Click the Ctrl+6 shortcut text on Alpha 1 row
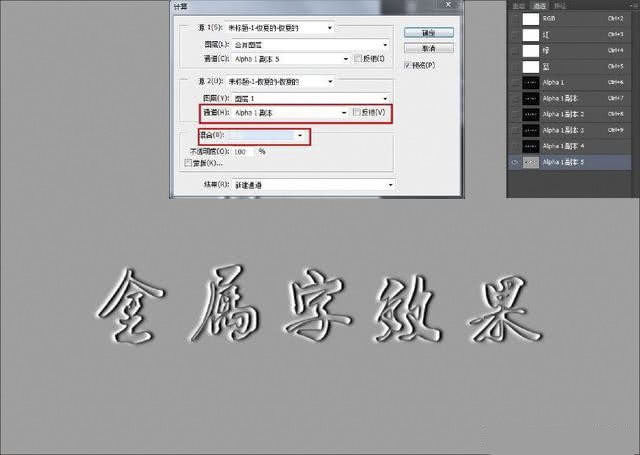This screenshot has height=455, width=640. (x=616, y=83)
